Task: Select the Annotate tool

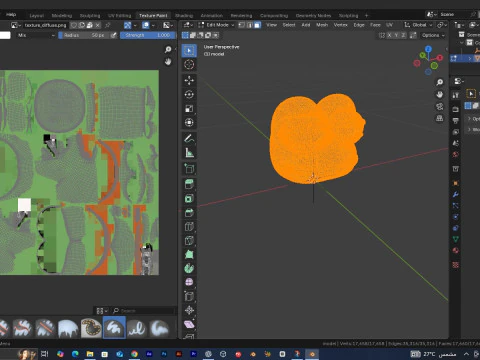Action: [x=189, y=139]
